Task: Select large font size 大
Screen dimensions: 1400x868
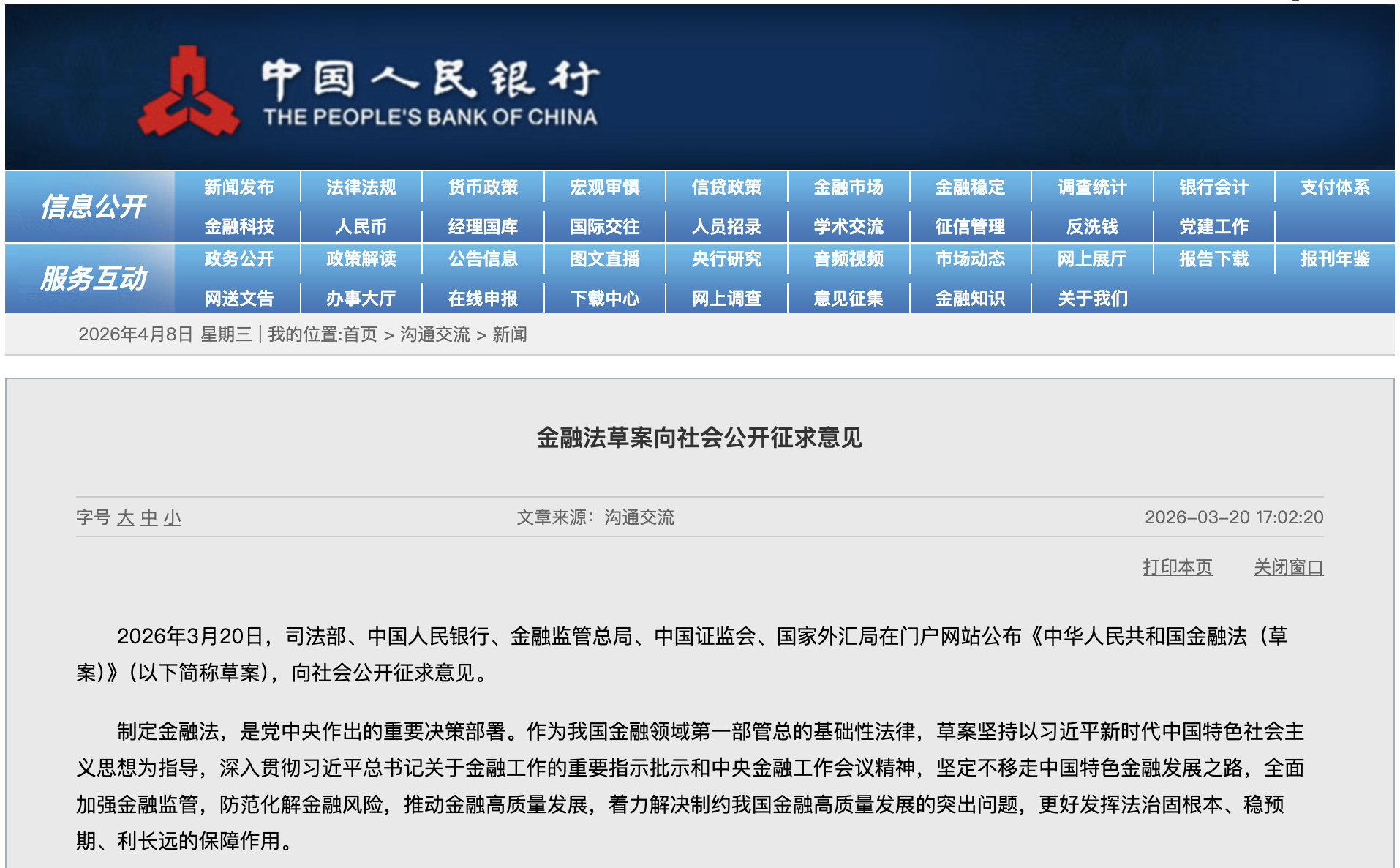Action: (x=124, y=517)
